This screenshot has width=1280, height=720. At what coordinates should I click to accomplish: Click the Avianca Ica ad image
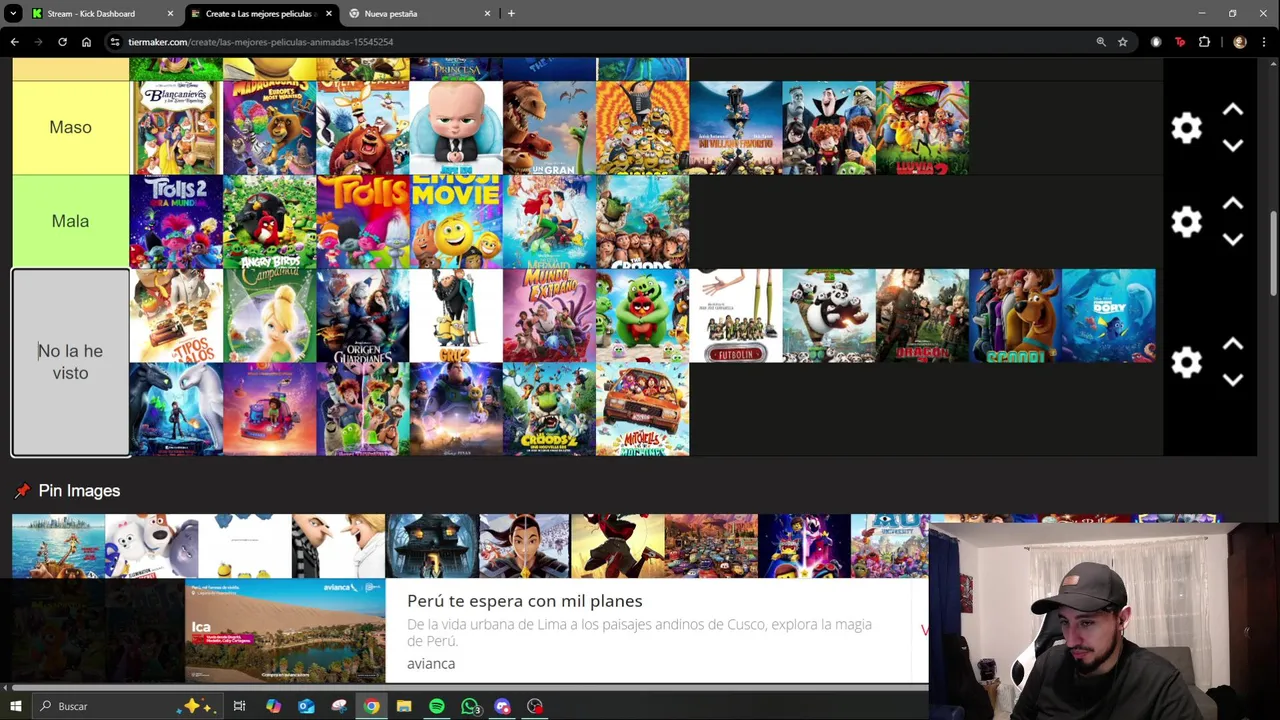click(285, 631)
